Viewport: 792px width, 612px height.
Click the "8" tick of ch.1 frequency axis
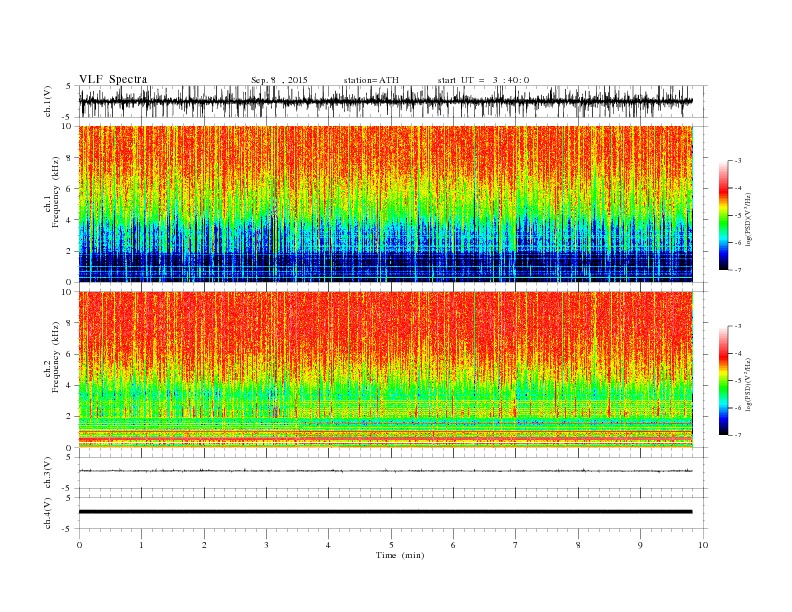[x=70, y=158]
